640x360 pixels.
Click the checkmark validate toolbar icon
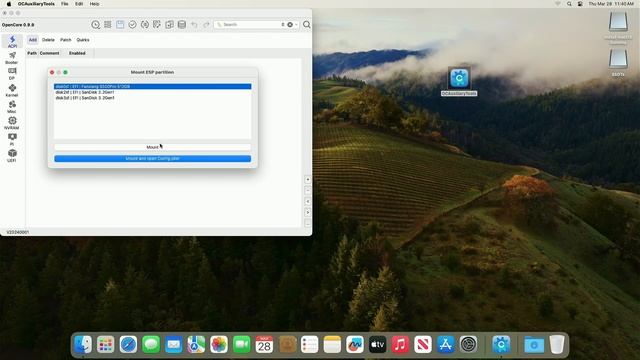point(132,25)
